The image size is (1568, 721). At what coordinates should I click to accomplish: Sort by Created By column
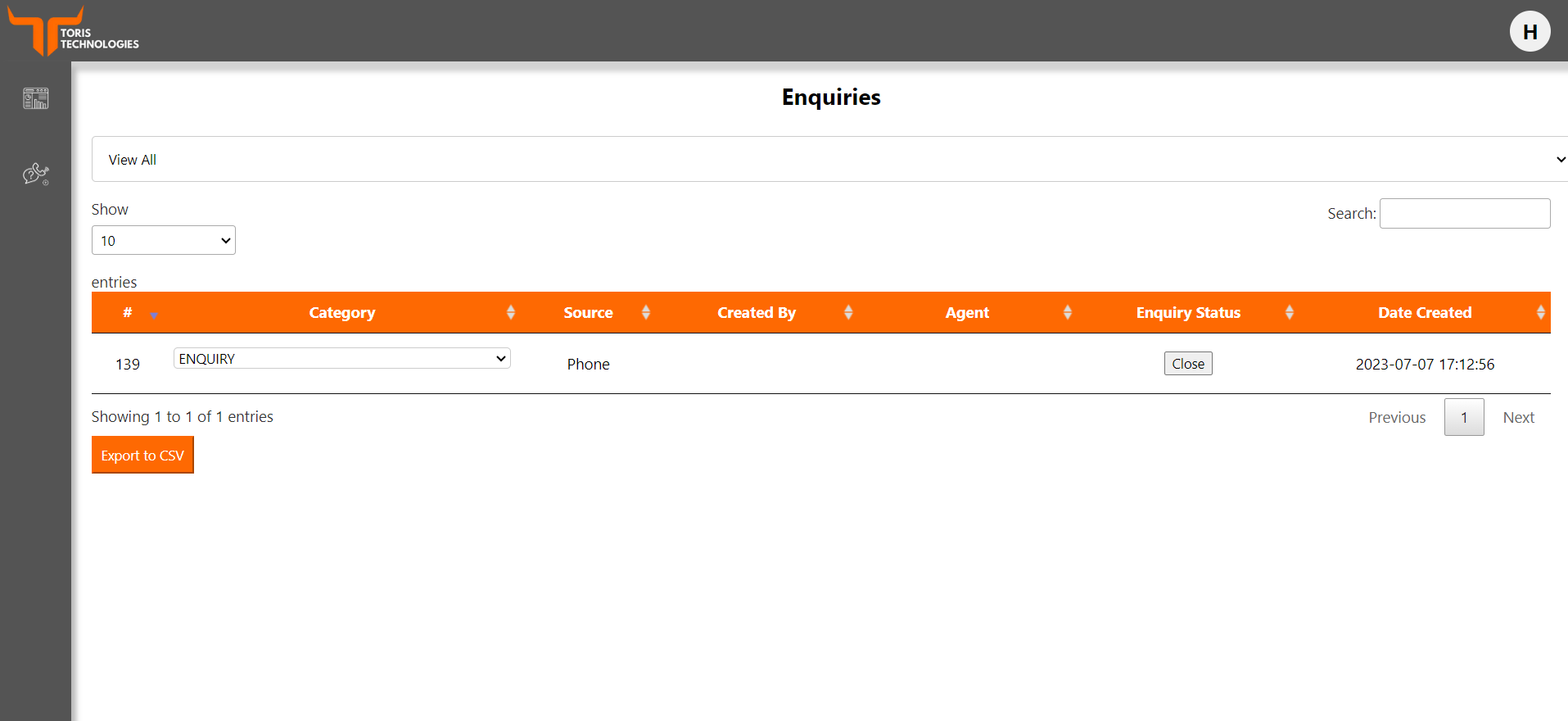point(756,313)
